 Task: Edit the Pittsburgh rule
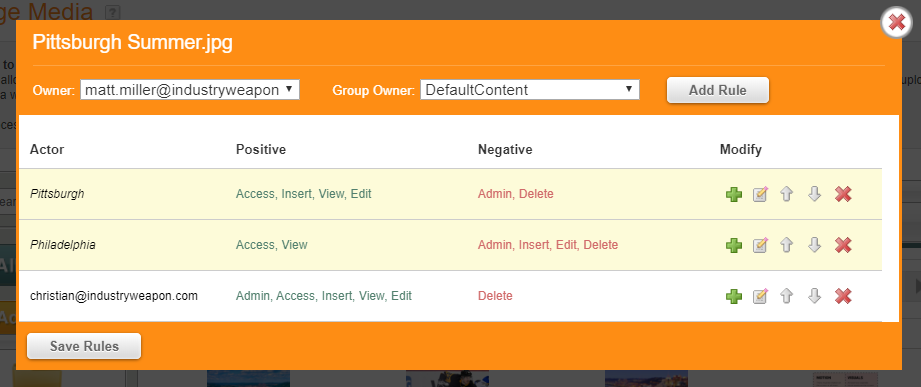point(760,194)
